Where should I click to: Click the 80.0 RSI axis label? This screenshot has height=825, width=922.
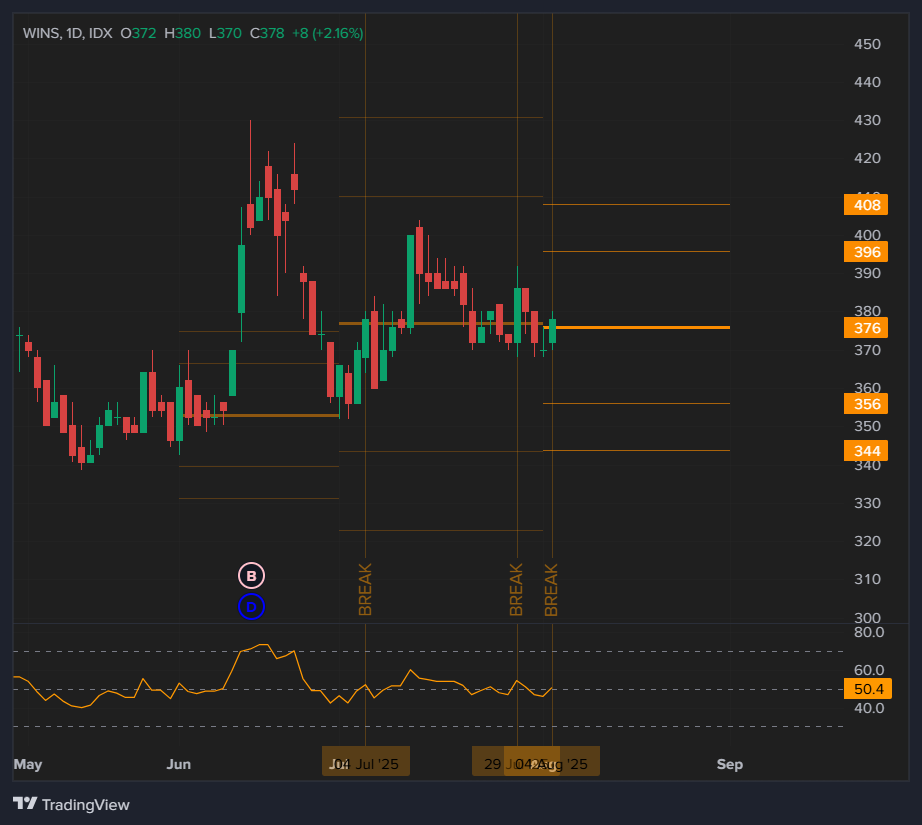click(x=869, y=632)
